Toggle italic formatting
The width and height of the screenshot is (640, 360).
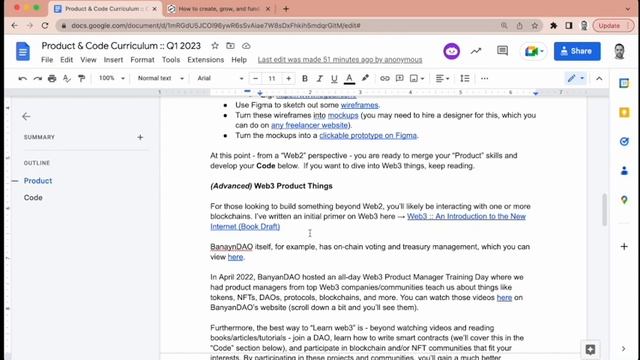[320, 78]
